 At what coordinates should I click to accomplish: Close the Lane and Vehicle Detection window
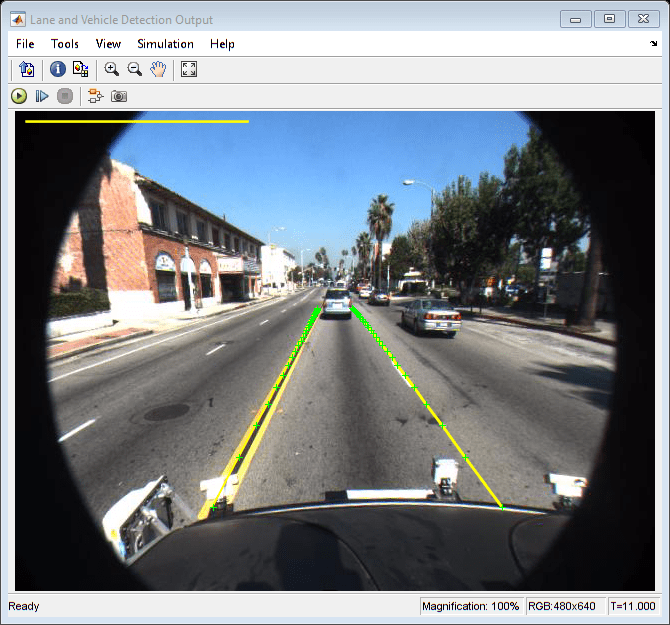tap(644, 19)
